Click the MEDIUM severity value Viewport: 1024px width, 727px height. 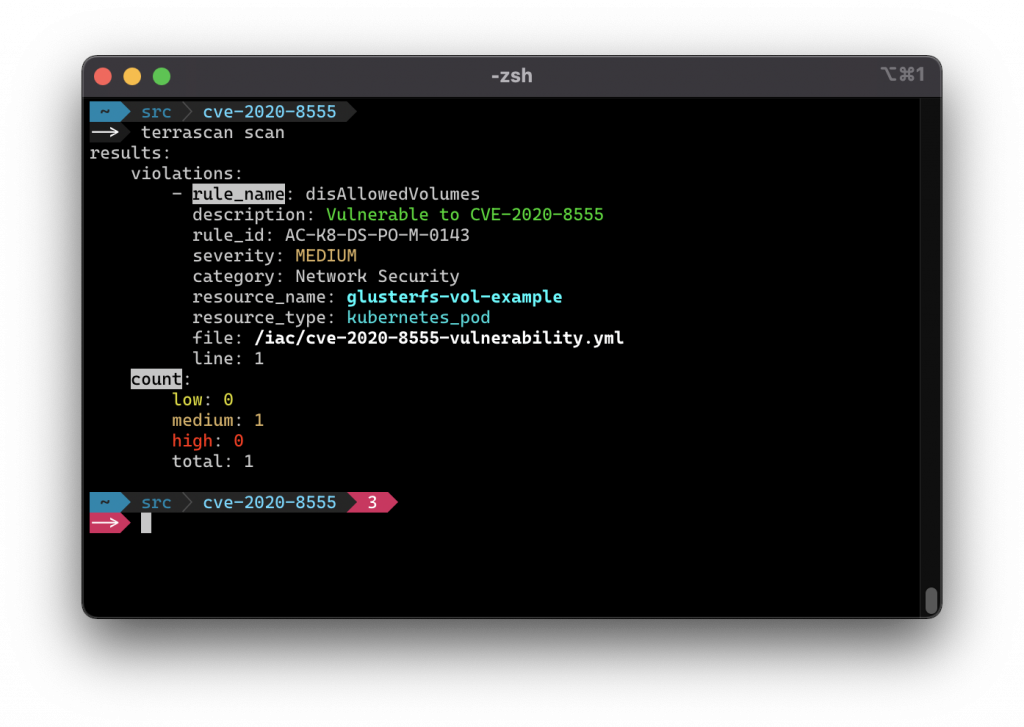click(326, 256)
